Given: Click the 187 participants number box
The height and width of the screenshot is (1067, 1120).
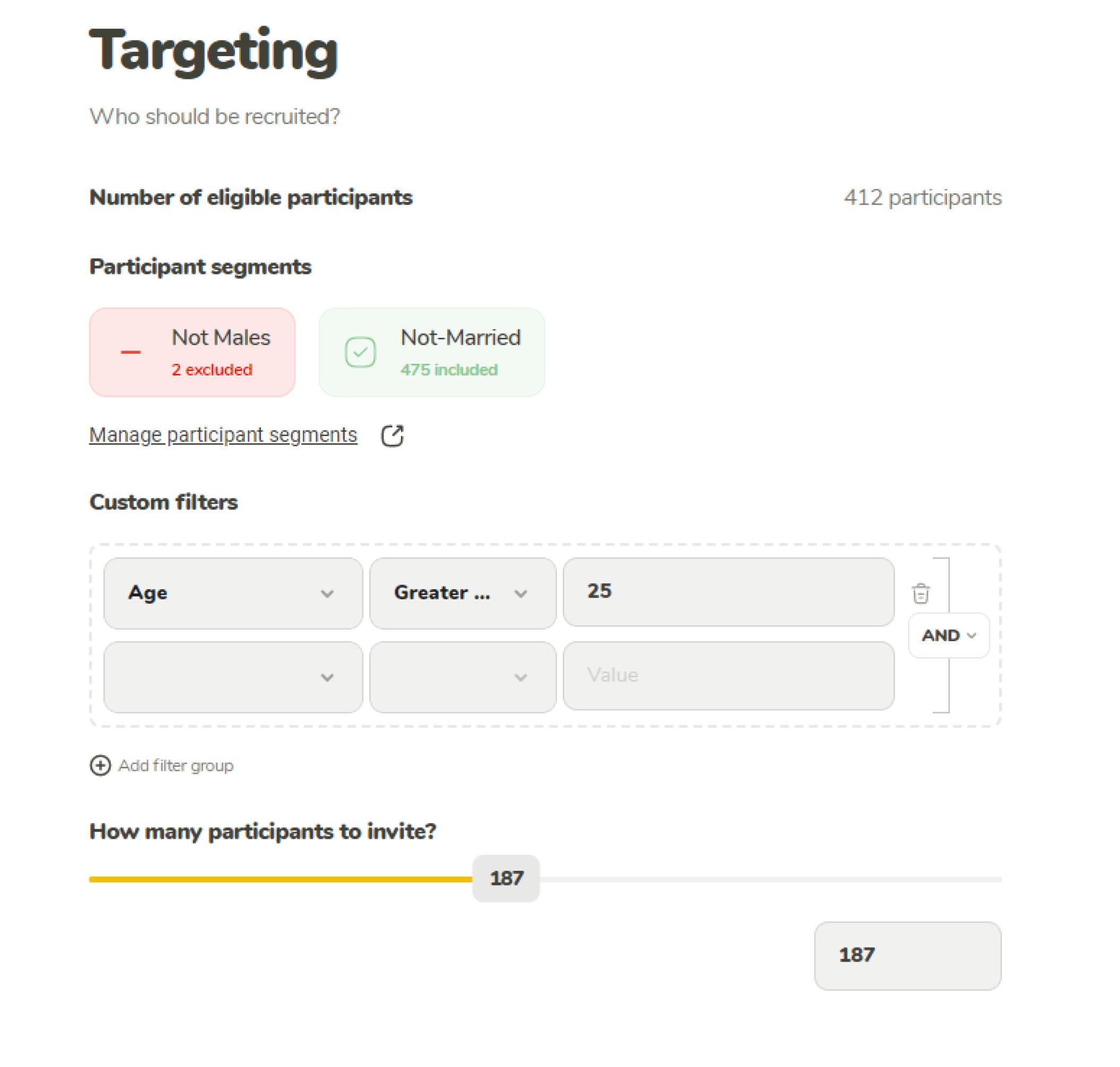Looking at the screenshot, I should (907, 956).
